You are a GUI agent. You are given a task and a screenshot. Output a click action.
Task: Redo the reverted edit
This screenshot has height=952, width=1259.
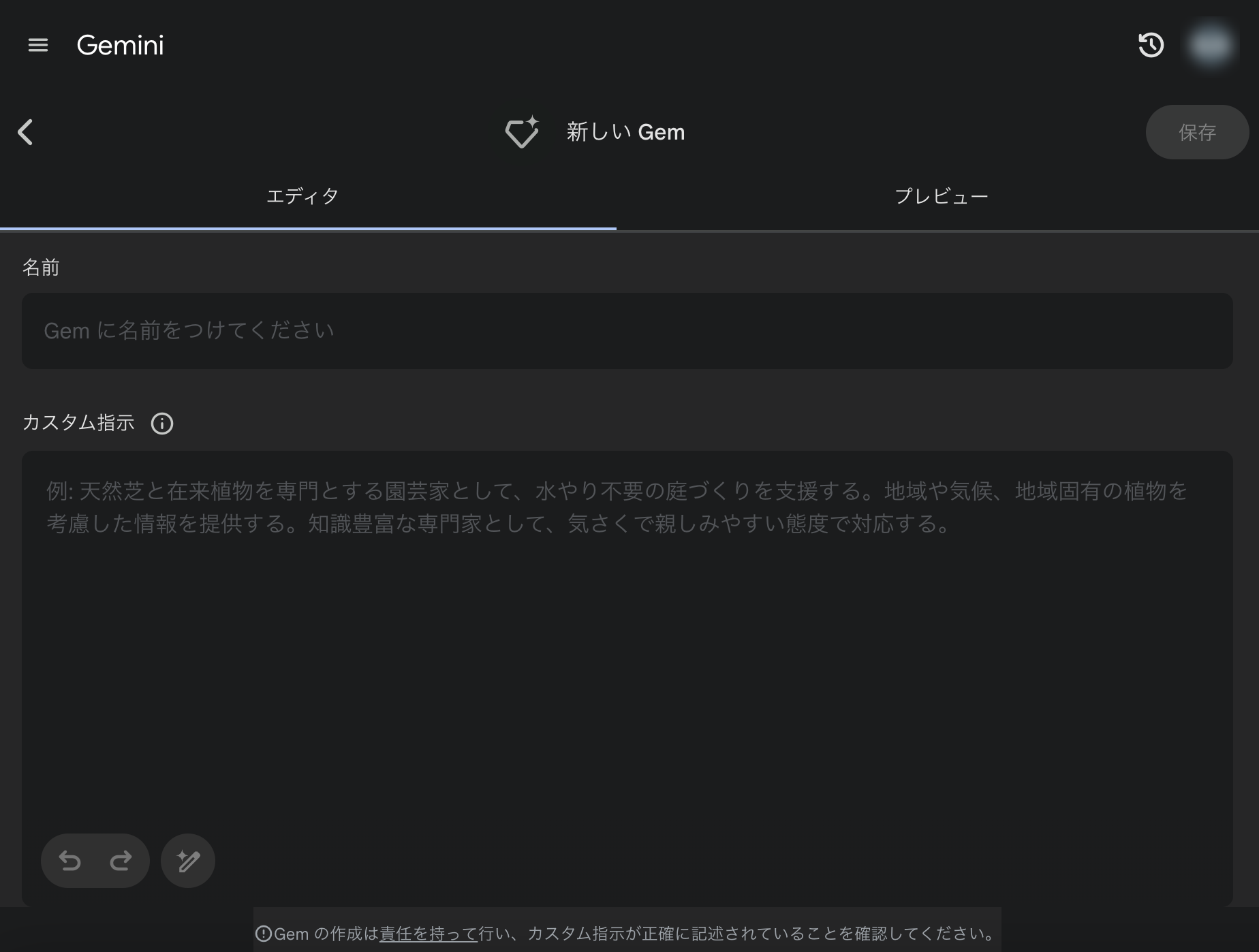(x=120, y=861)
